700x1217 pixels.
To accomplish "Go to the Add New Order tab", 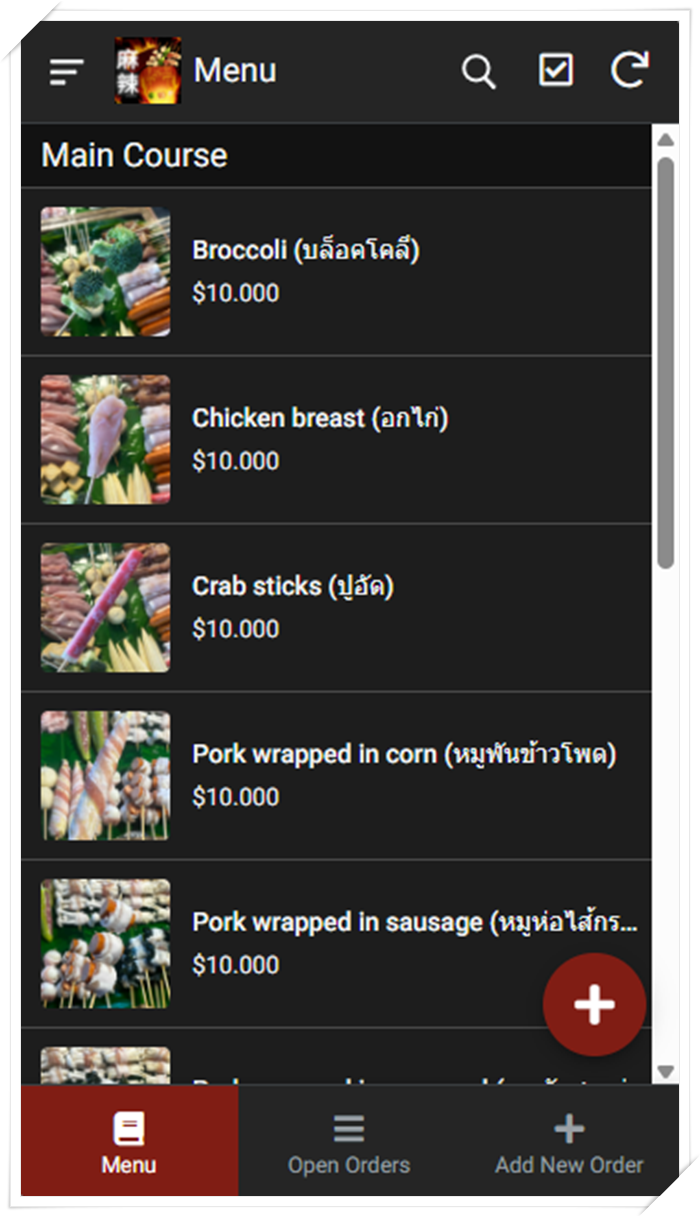I will (x=569, y=1141).
